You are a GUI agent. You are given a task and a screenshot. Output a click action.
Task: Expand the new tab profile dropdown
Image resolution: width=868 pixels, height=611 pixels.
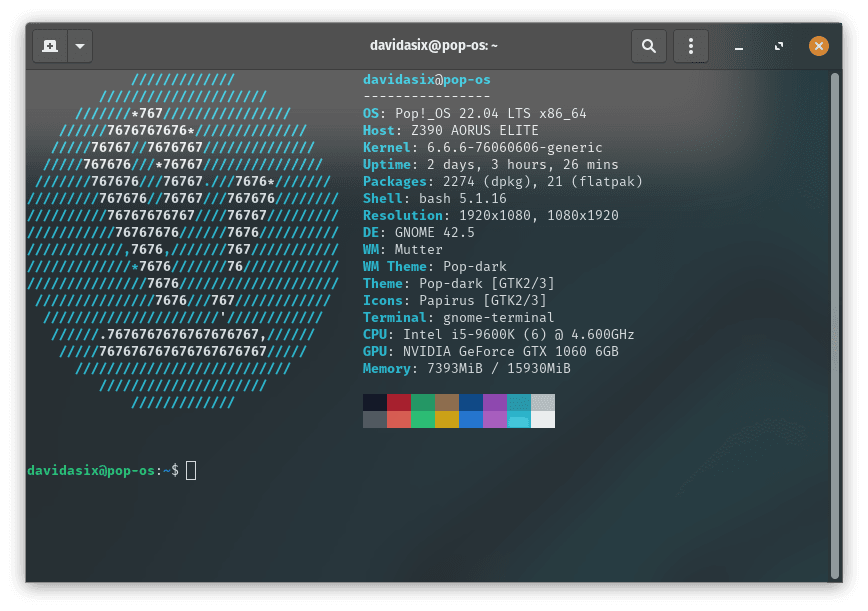80,46
